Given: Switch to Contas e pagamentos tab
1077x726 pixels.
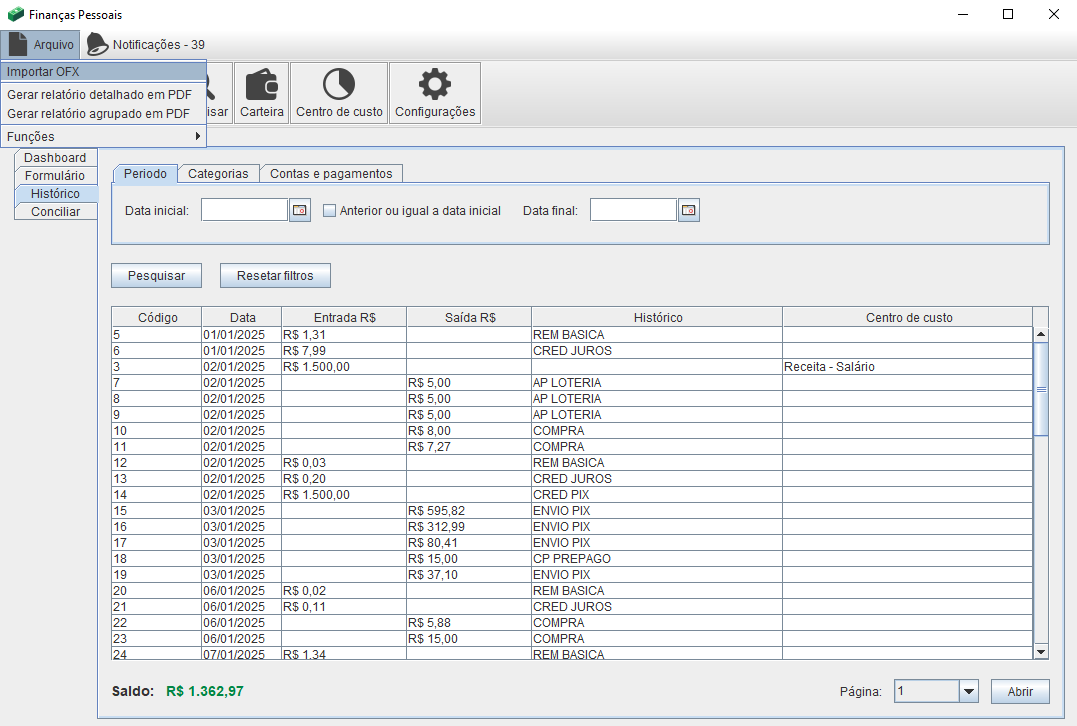Looking at the screenshot, I should pos(331,173).
